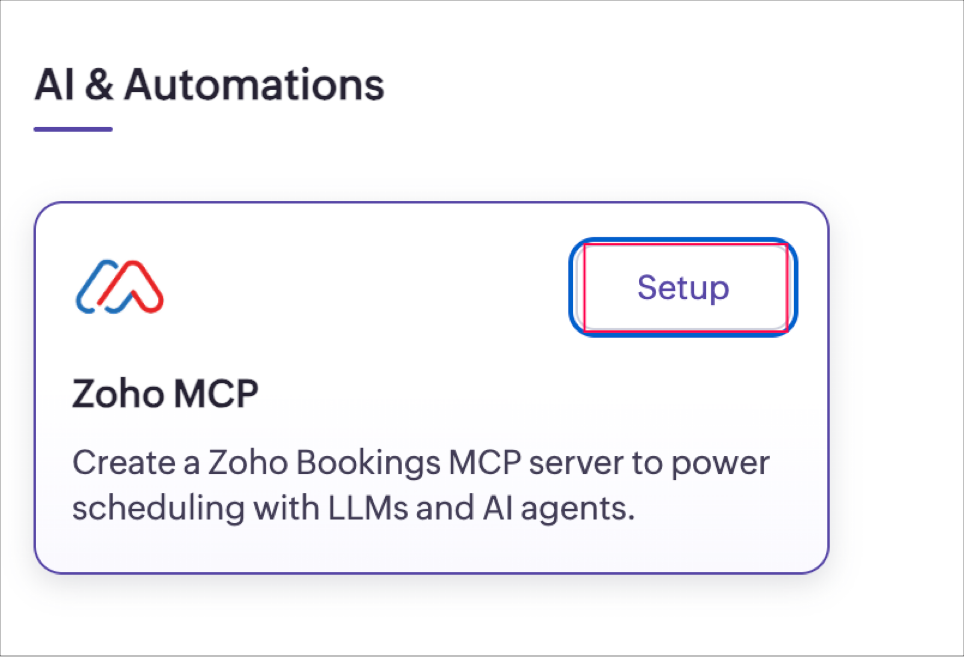Click the purple underline below the heading
This screenshot has width=964, height=658.
(x=73, y=129)
